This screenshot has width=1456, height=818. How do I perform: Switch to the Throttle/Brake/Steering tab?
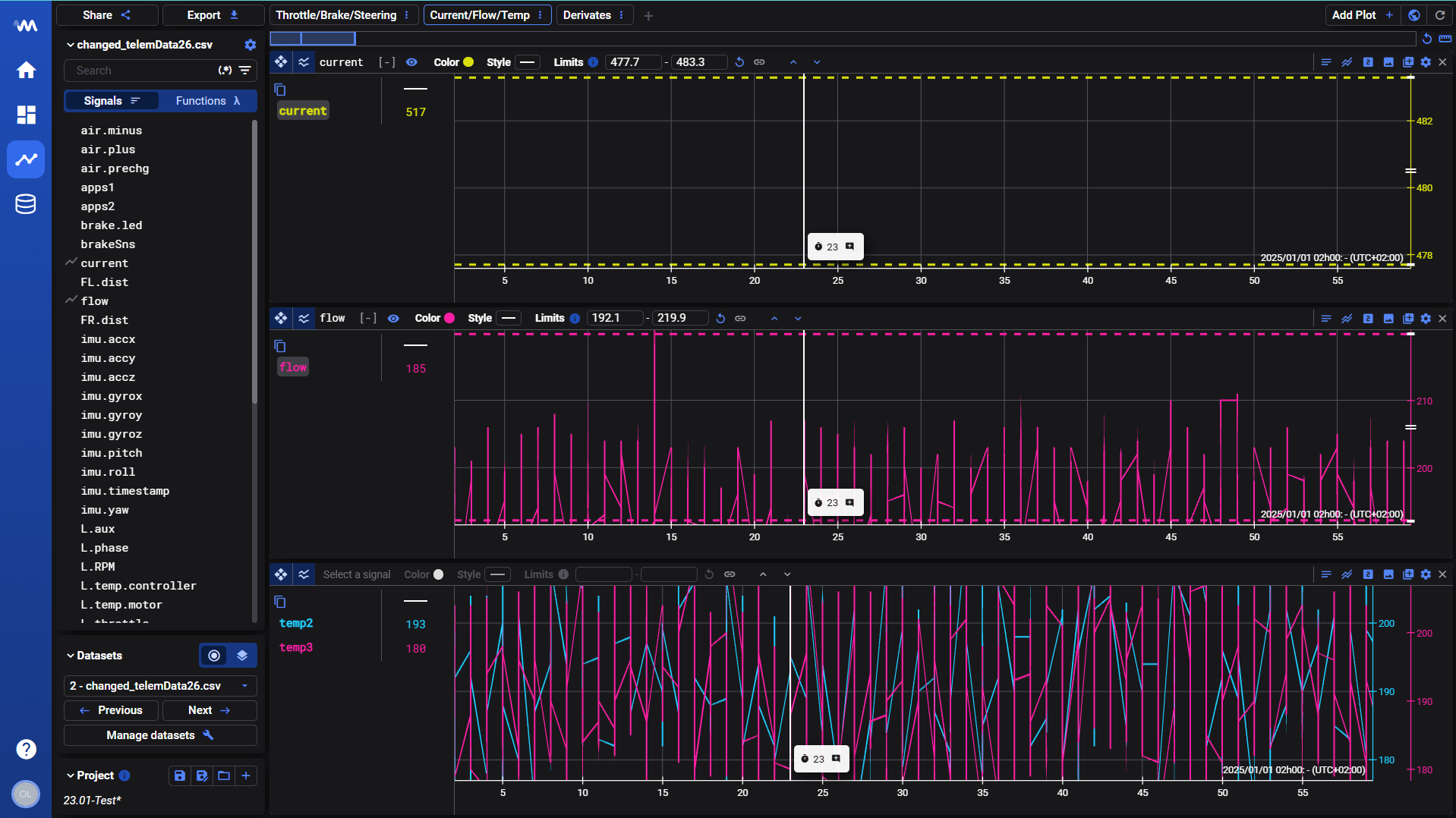pos(336,15)
